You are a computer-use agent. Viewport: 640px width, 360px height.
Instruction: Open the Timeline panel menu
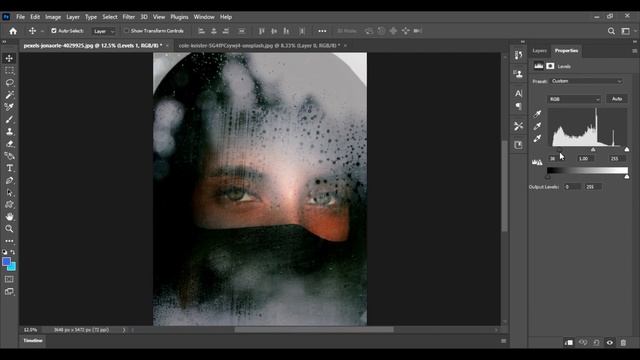(504, 341)
